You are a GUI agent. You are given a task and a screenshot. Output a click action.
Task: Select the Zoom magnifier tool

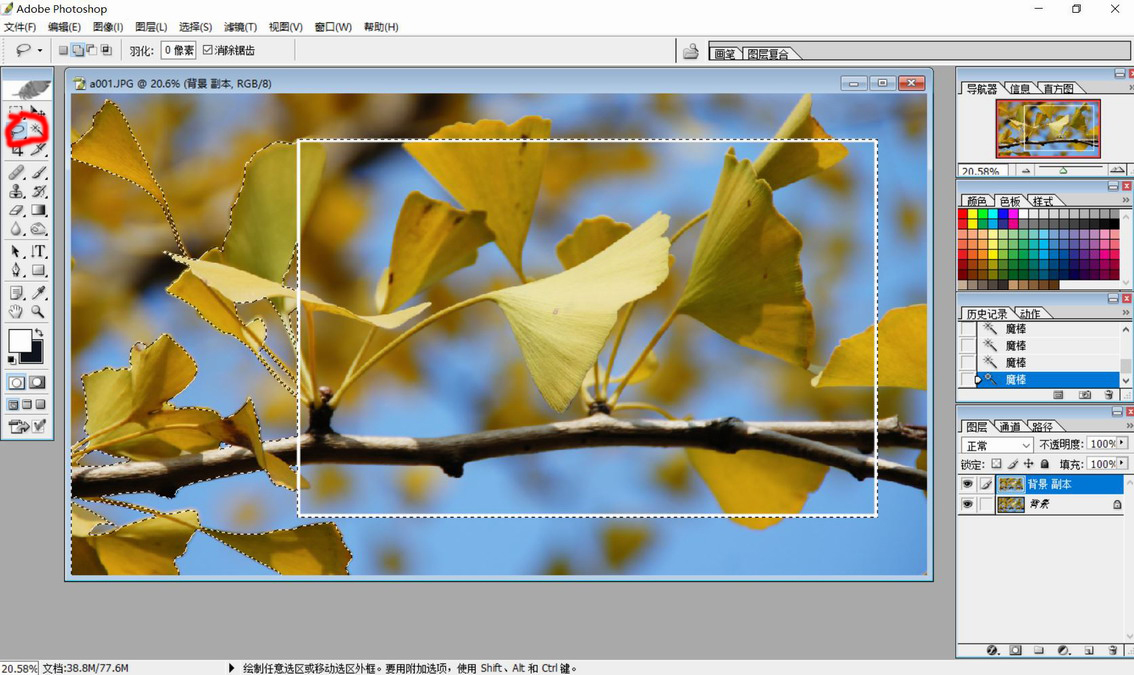coord(38,312)
